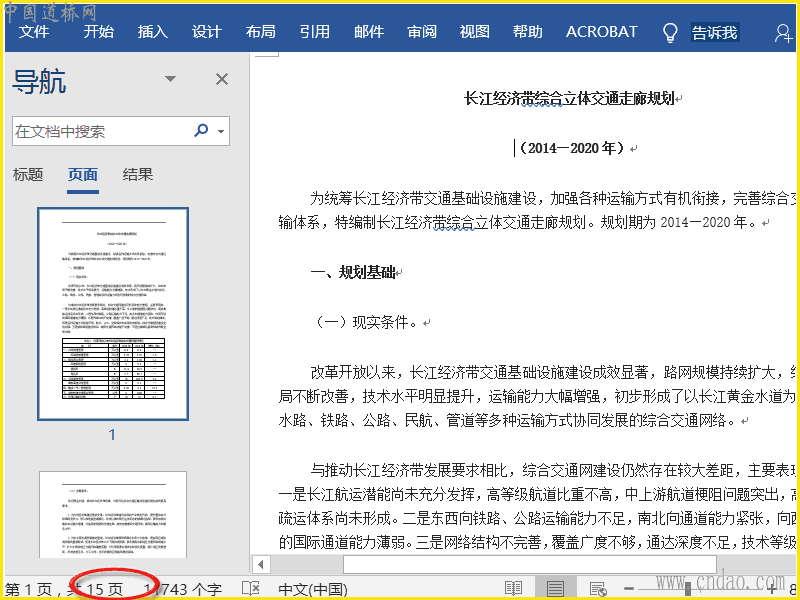Click the share person icon
The image size is (800, 600).
pyautogui.click(x=783, y=33)
